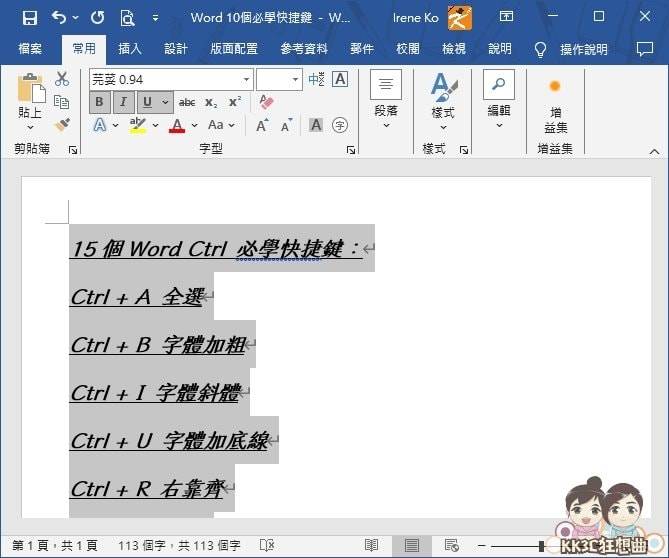Toggle superscript formatting
This screenshot has height=558, width=669.
pyautogui.click(x=235, y=102)
